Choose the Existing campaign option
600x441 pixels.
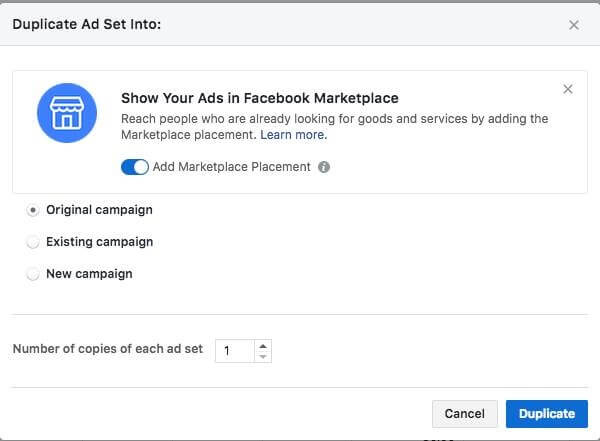point(33,242)
